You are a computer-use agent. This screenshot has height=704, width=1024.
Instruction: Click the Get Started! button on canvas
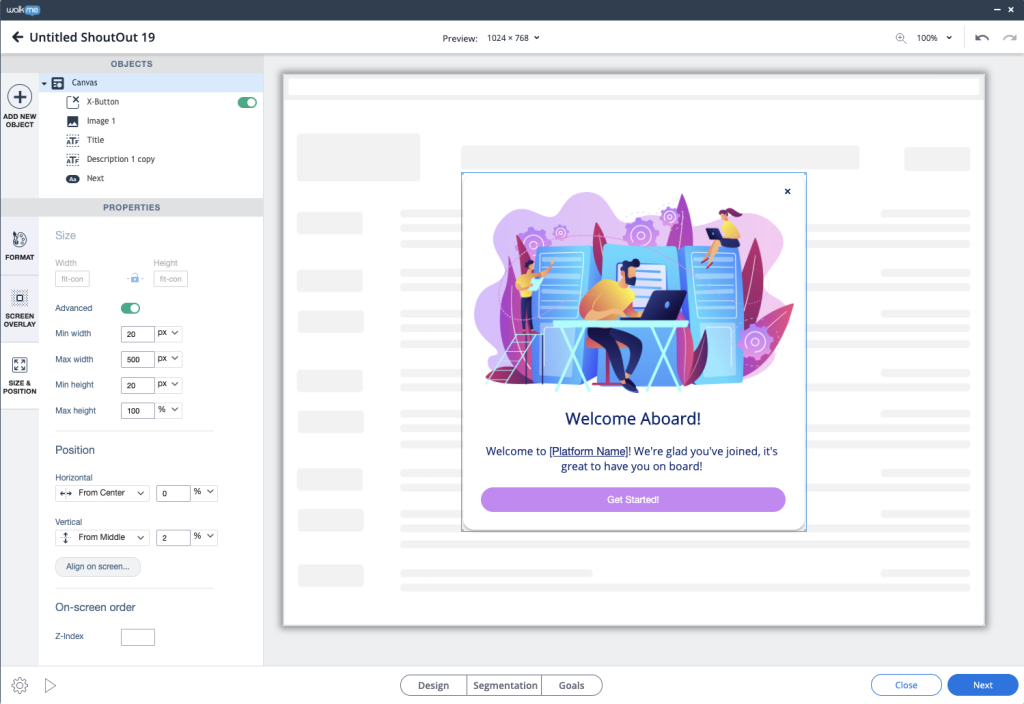pos(633,499)
